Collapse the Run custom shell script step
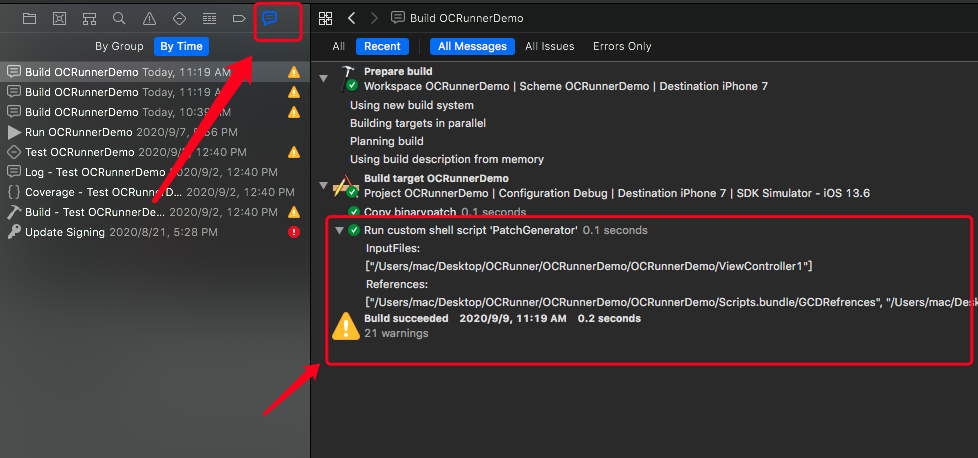The width and height of the screenshot is (978, 458). coord(339,230)
